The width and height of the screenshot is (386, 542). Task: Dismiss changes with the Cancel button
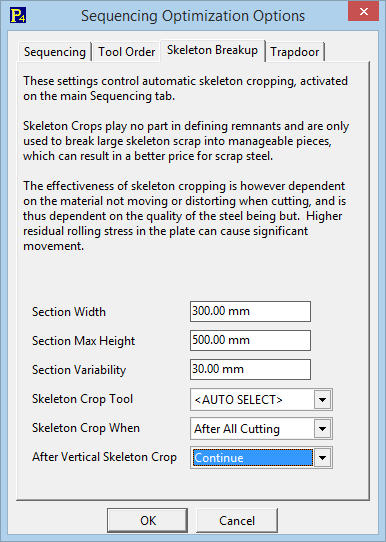pyautogui.click(x=237, y=520)
